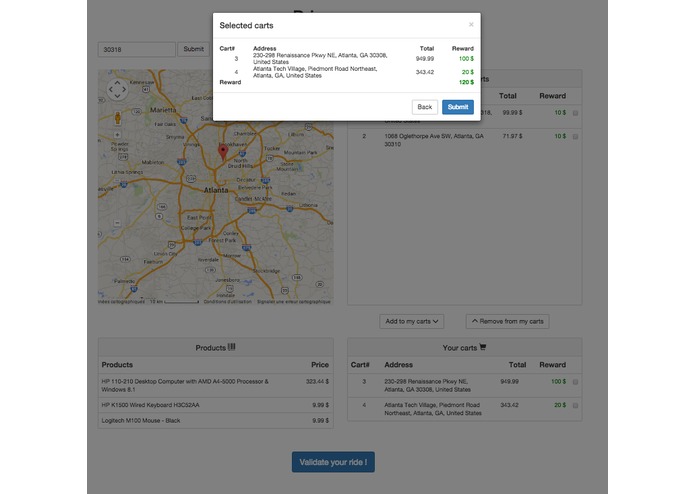The height and width of the screenshot is (494, 695).
Task: Tick the checkbox for cart 2
Action: [x=575, y=136]
